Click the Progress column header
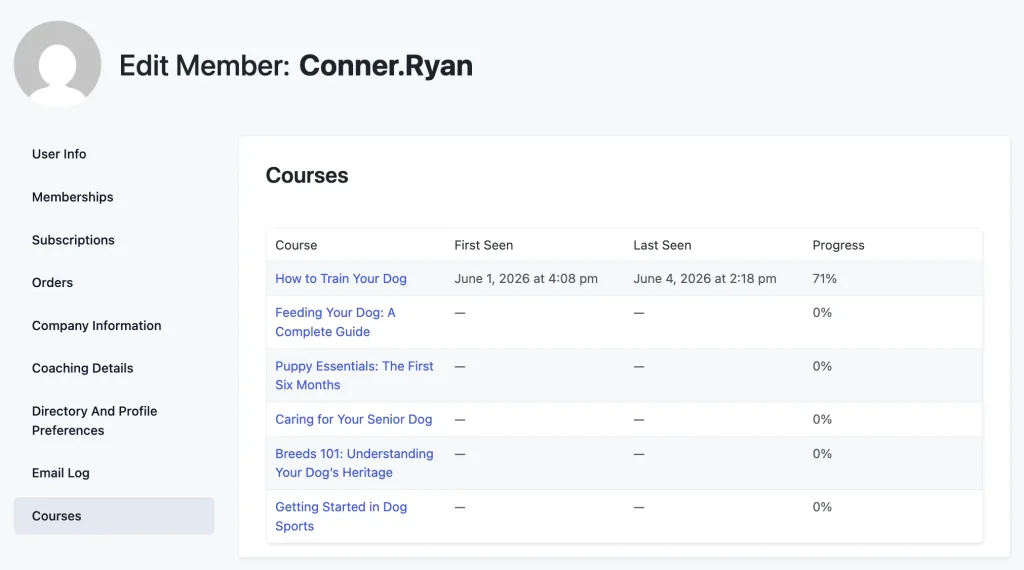The width and height of the screenshot is (1024, 570). 839,245
